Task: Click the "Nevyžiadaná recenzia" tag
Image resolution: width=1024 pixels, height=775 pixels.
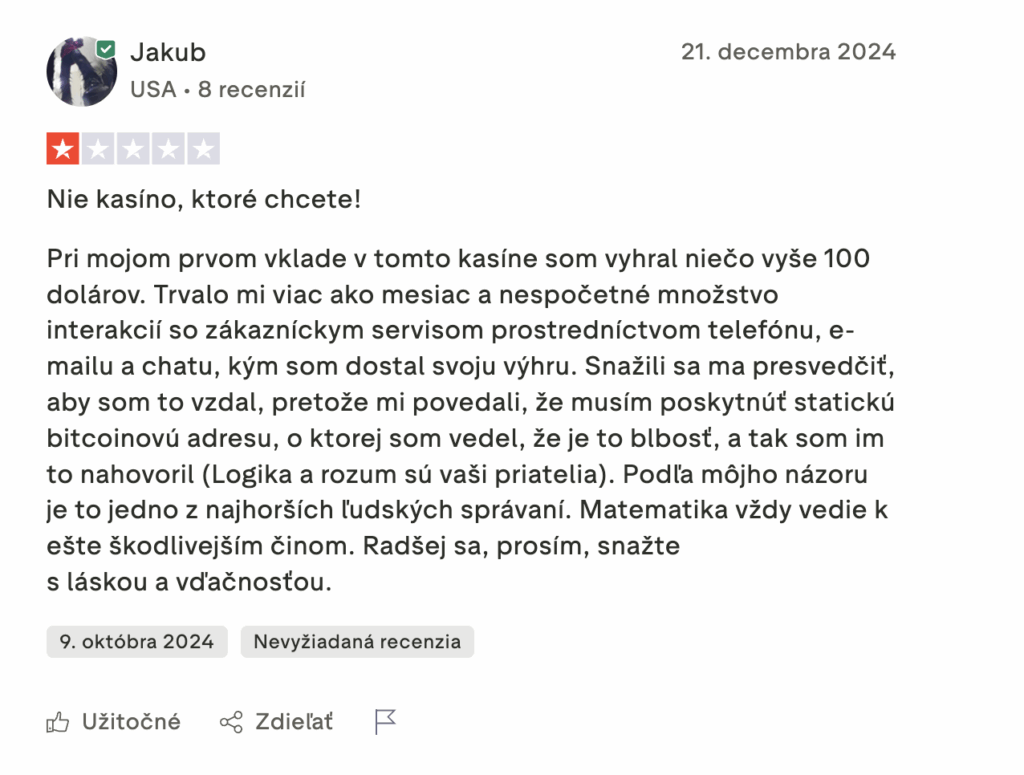Action: 357,642
